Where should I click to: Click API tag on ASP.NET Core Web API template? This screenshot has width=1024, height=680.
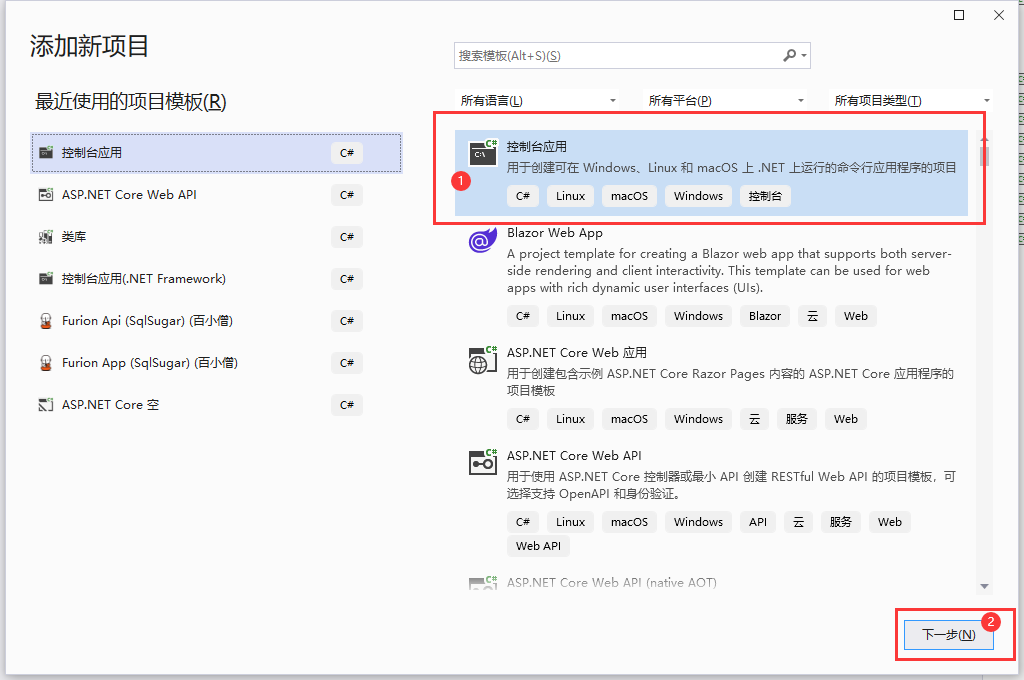click(x=758, y=522)
